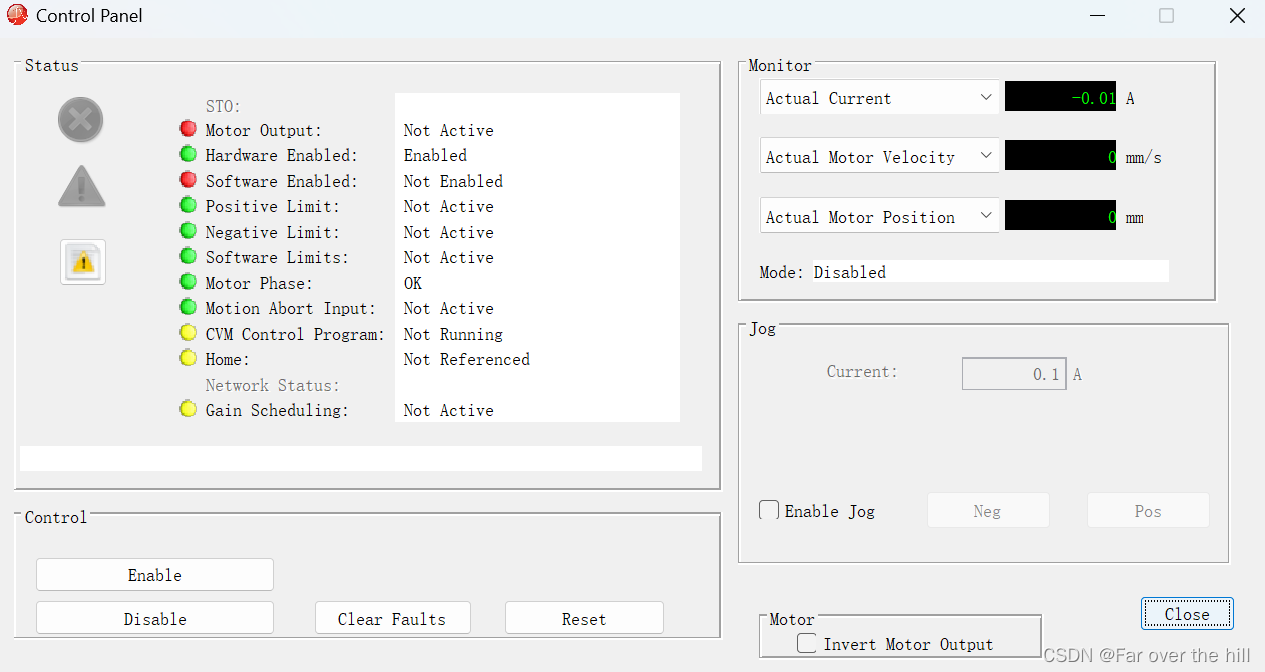
Task: Click the Actual Motor Position value display
Action: pos(1060,216)
